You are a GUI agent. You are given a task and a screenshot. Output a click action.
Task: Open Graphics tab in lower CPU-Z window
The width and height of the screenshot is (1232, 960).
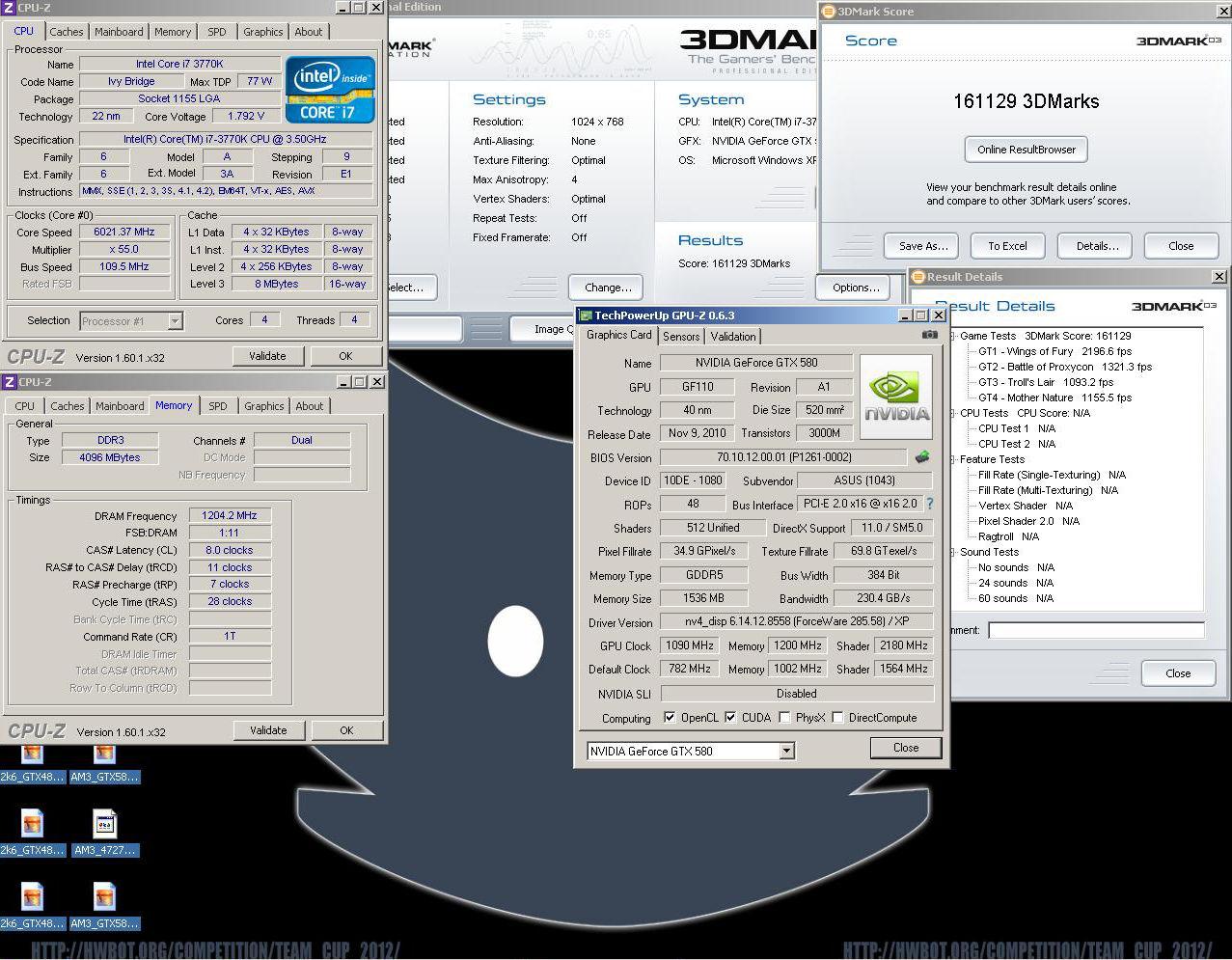[x=264, y=406]
